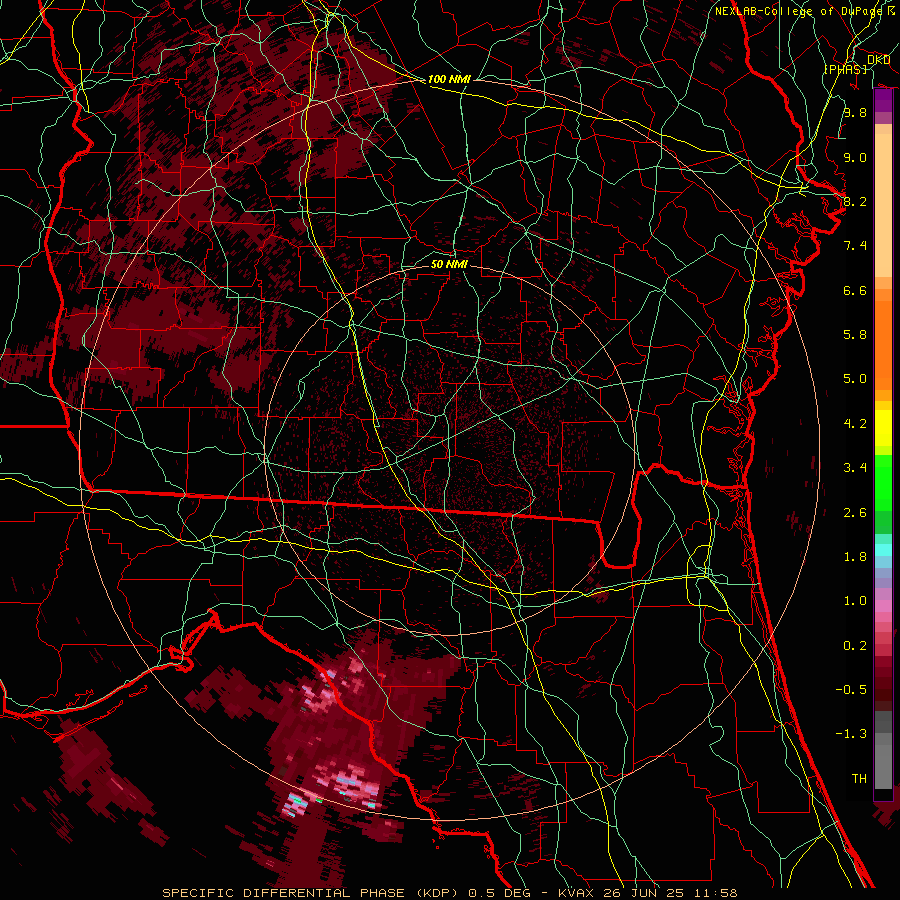Screen dimensions: 900x900
Task: Click the DKD product code label
Action: (x=879, y=60)
